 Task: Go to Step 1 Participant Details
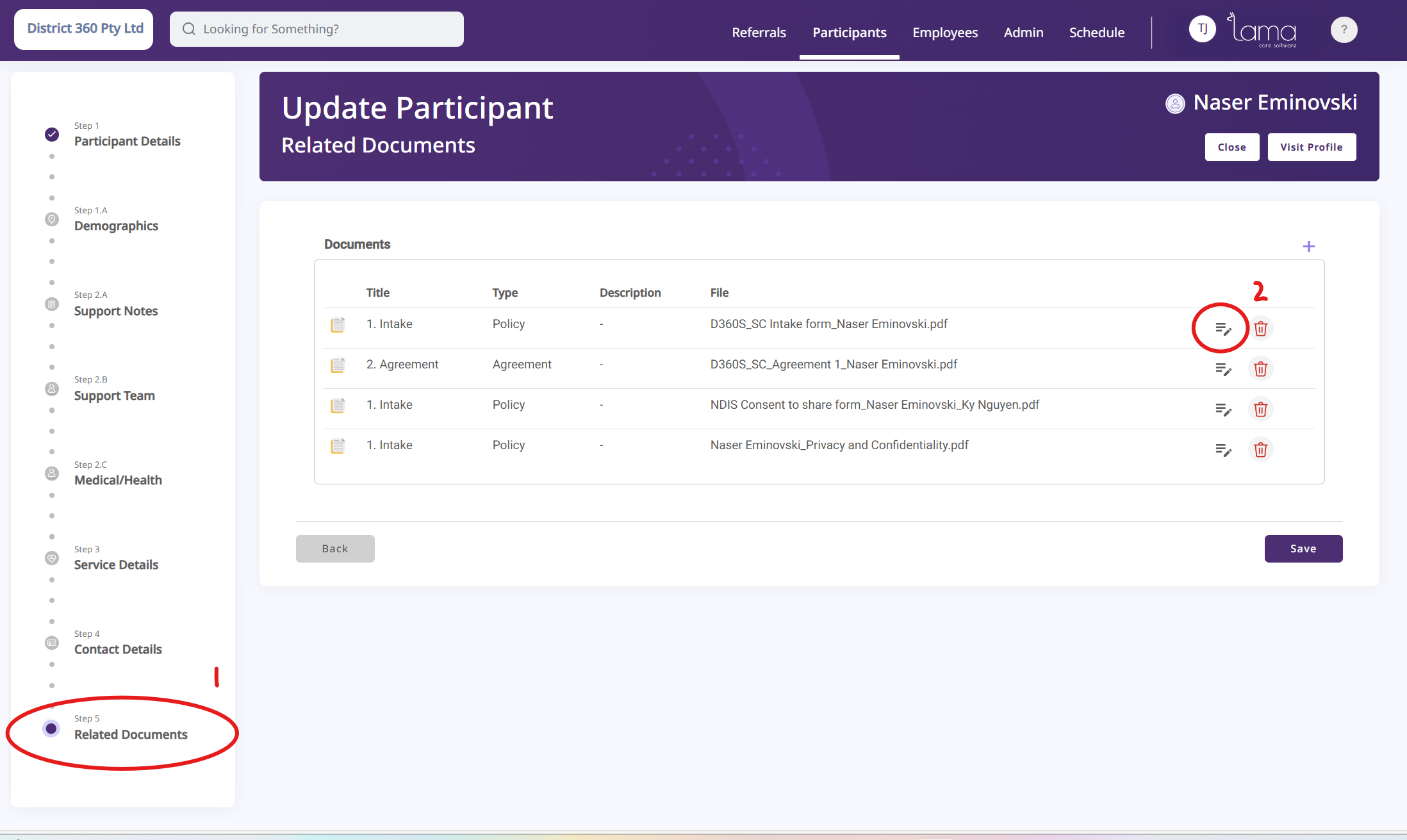pos(127,141)
